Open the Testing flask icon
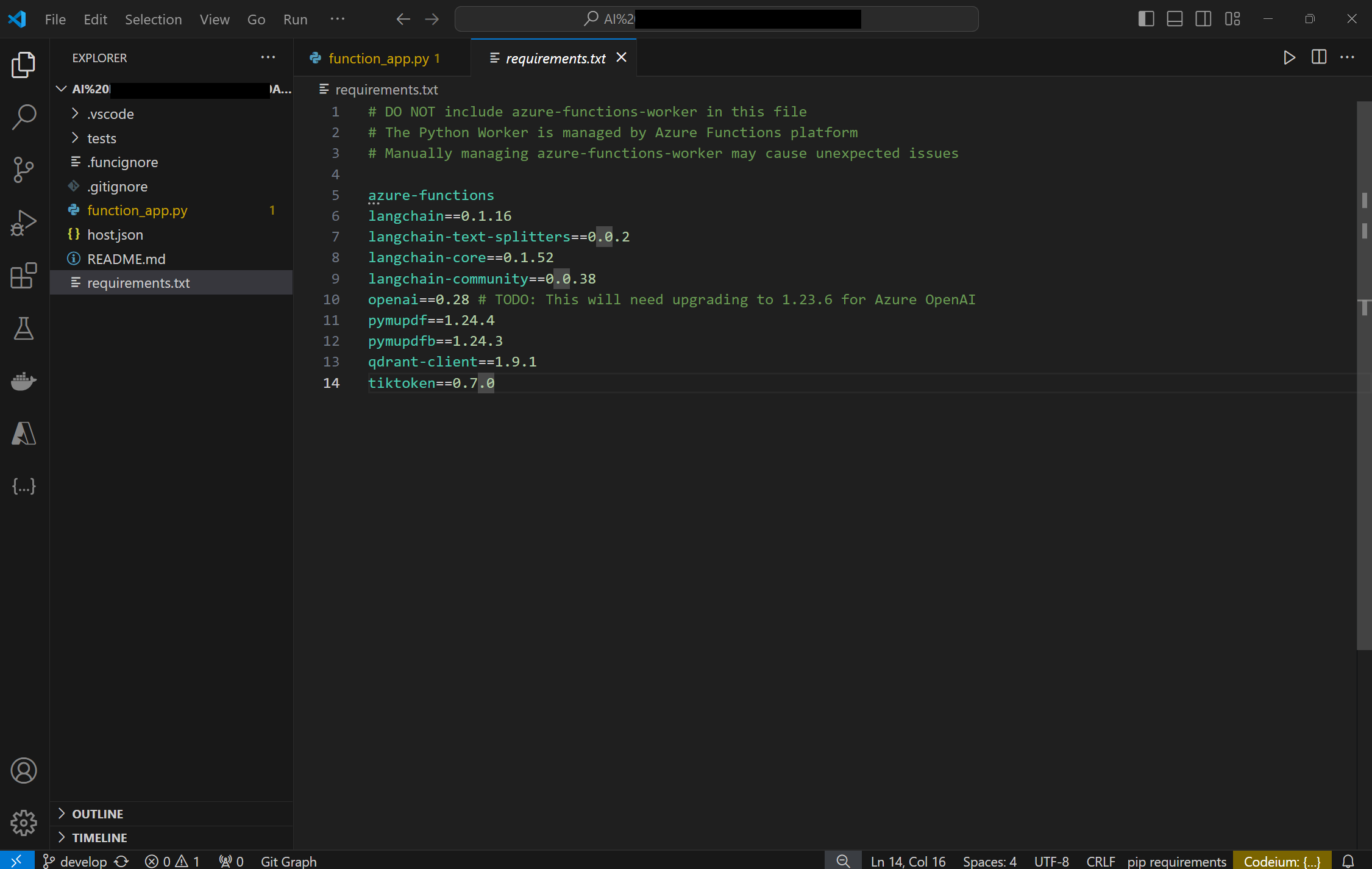This screenshot has height=869, width=1372. [x=24, y=328]
